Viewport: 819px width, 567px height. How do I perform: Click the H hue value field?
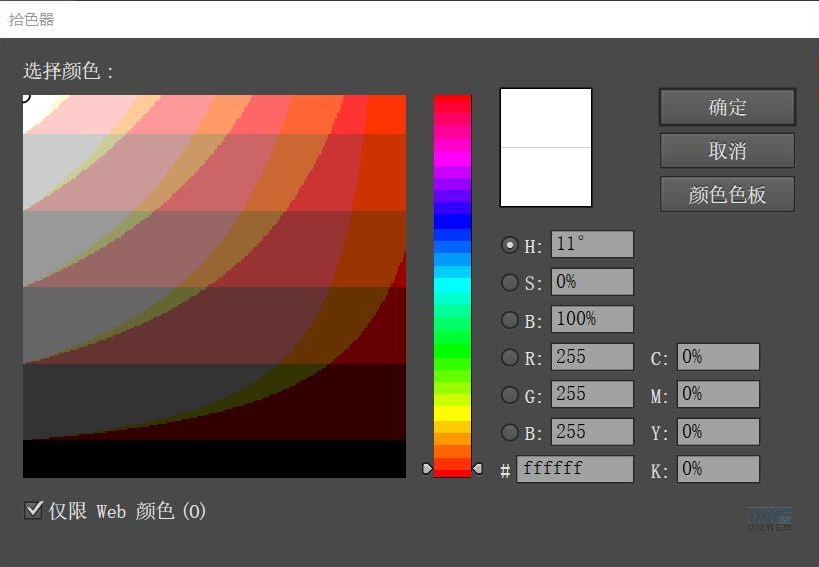(x=592, y=245)
